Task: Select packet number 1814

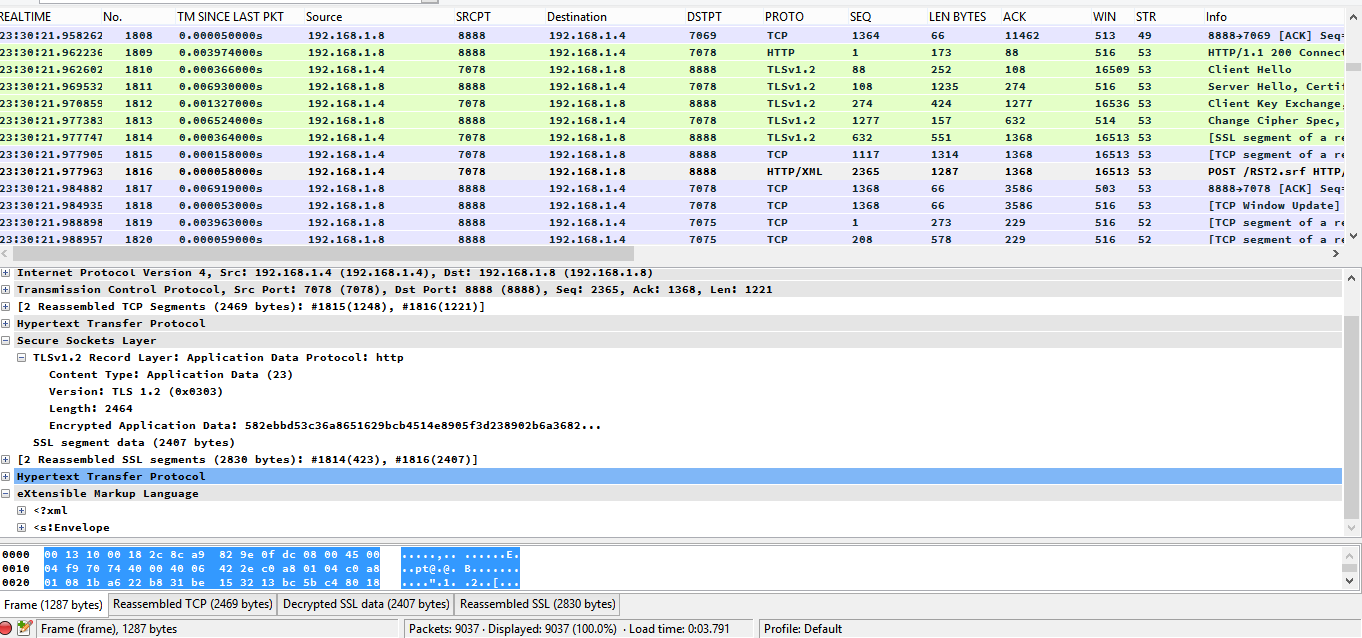Action: 671,137
